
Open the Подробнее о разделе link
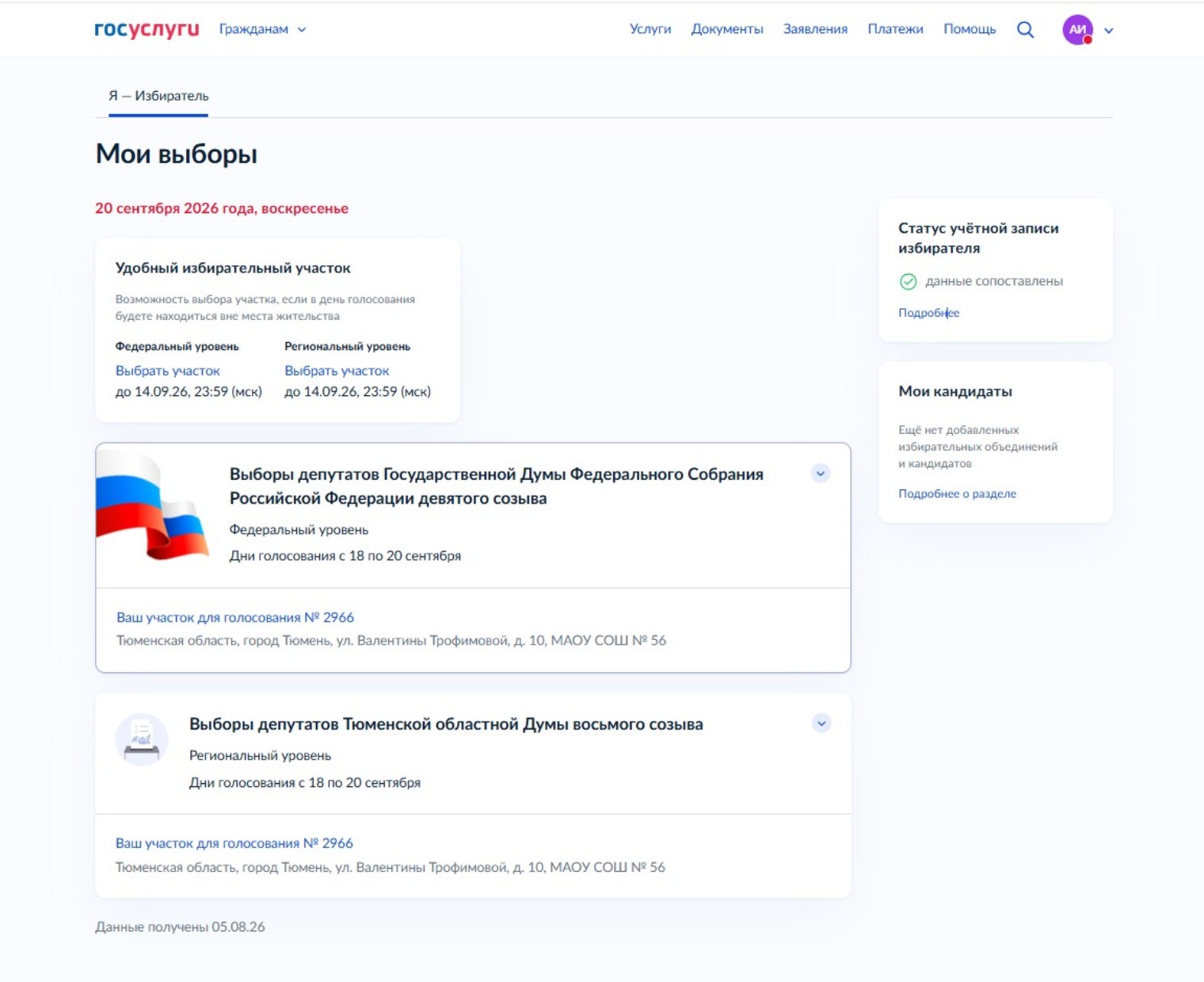tap(957, 493)
